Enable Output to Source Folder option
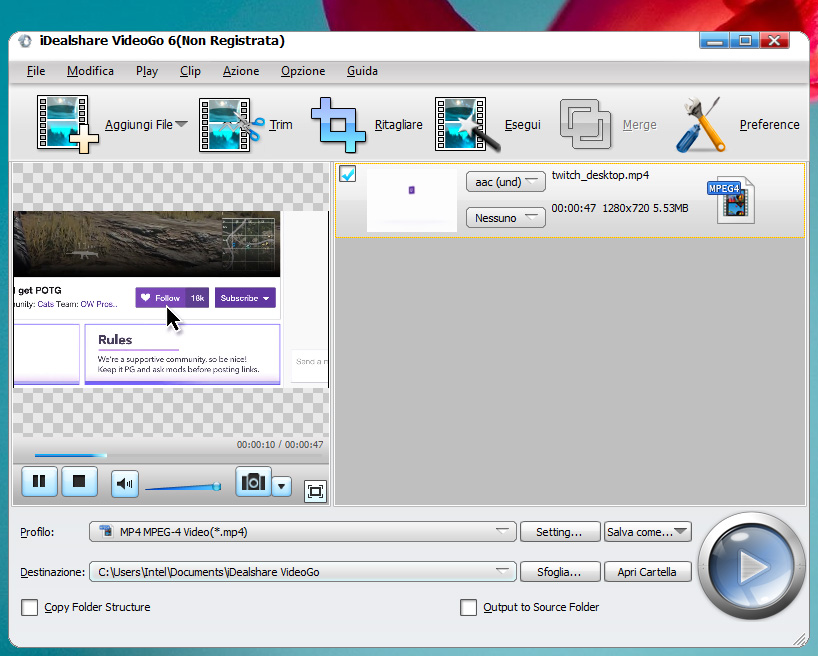 pos(468,607)
